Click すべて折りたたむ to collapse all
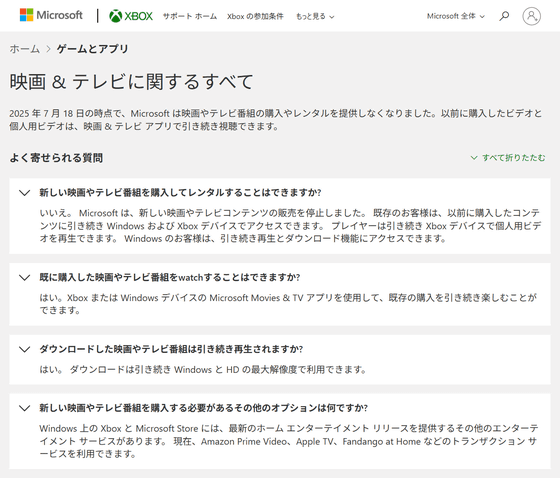560x478 pixels. 508,158
